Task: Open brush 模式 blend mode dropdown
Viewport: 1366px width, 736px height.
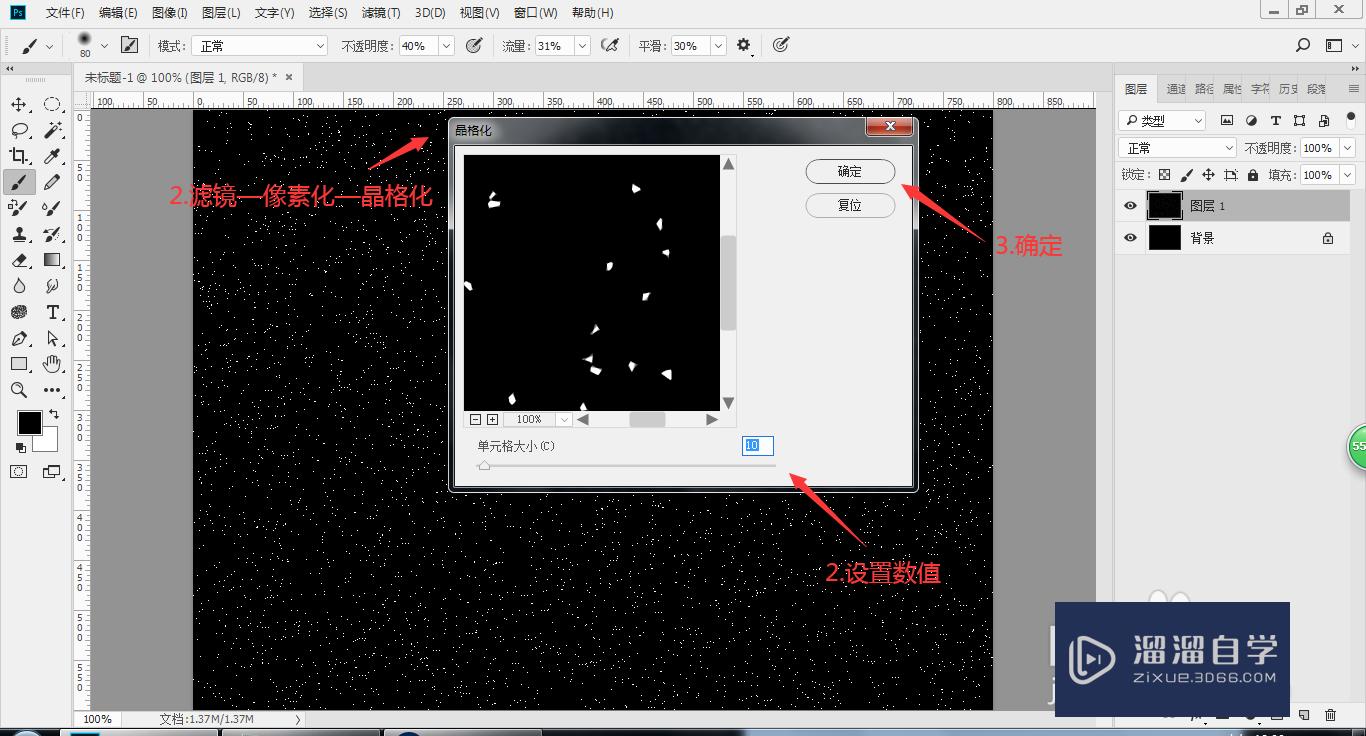Action: pyautogui.click(x=260, y=46)
